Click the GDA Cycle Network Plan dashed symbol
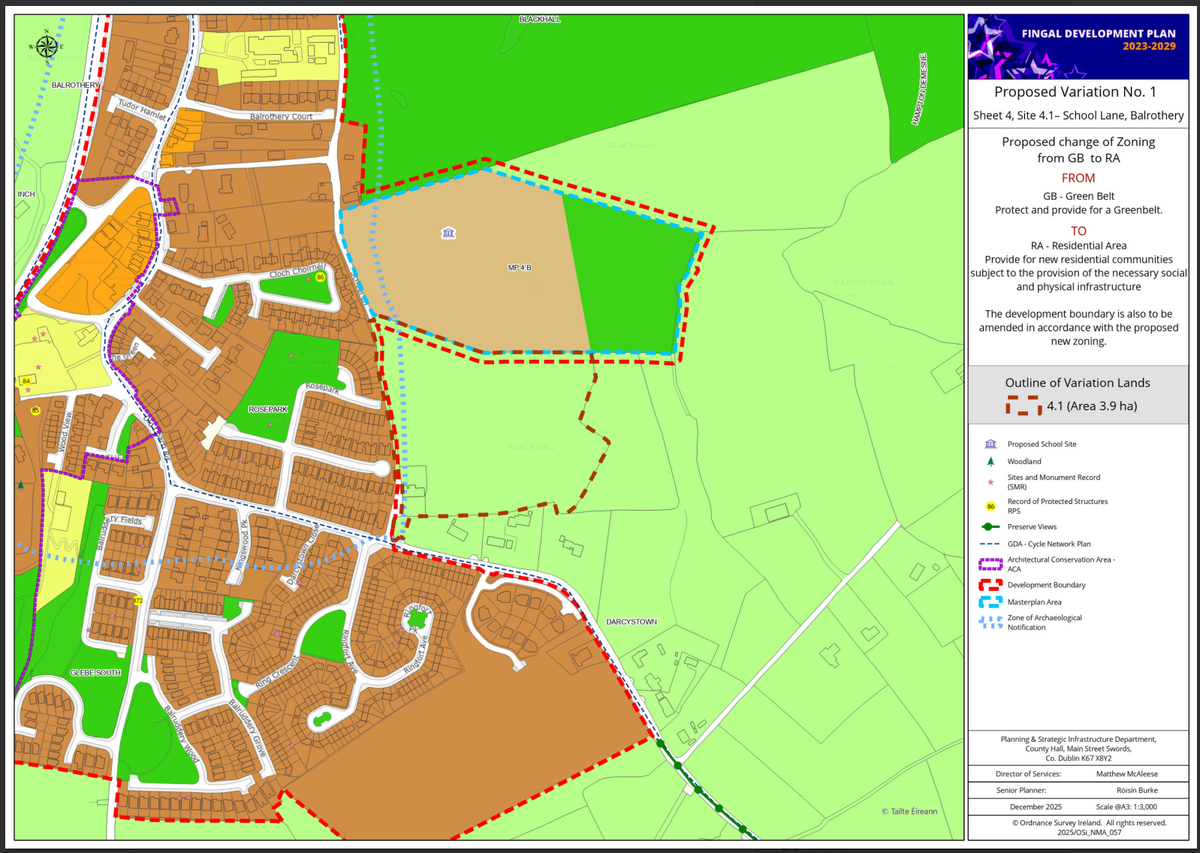Image resolution: width=1200 pixels, height=853 pixels. click(x=990, y=544)
